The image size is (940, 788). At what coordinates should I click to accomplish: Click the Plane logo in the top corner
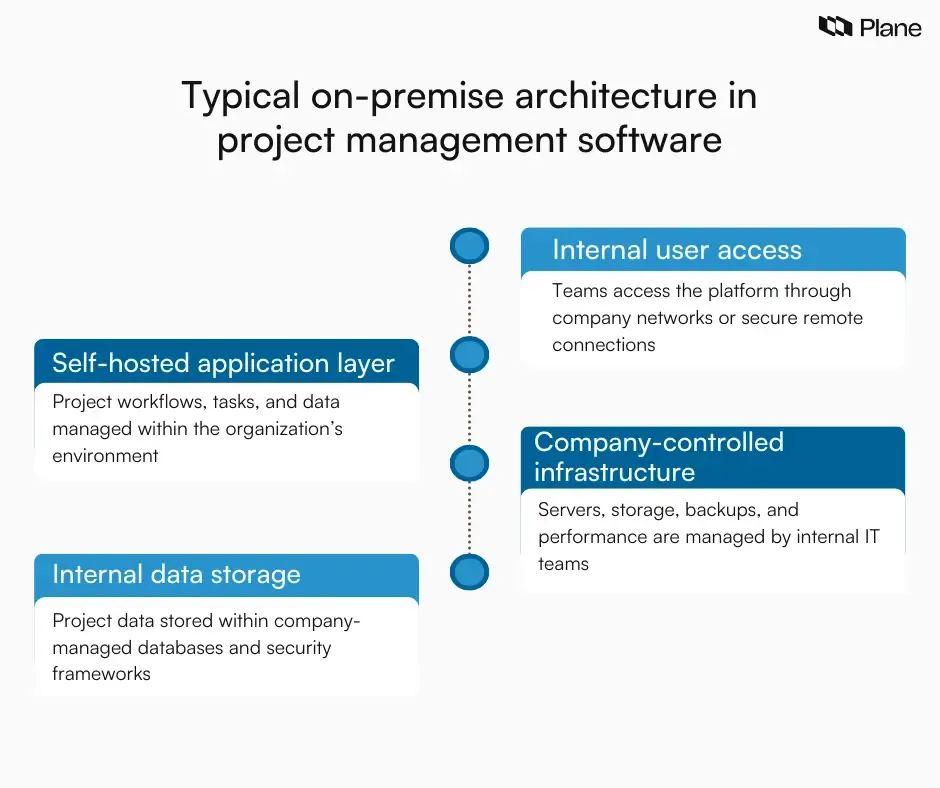[x=870, y=27]
